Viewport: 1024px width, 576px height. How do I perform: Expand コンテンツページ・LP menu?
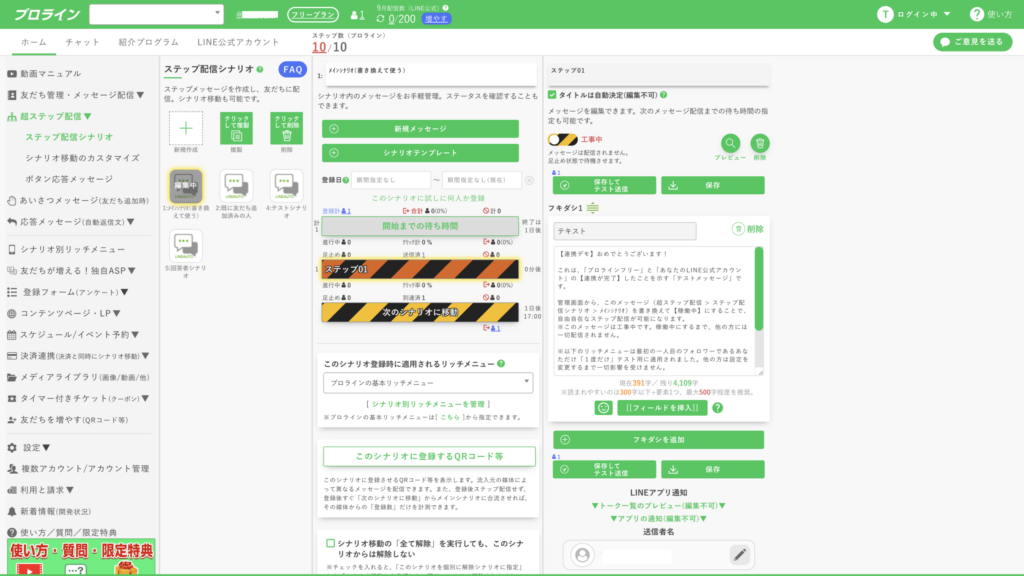tap(64, 313)
